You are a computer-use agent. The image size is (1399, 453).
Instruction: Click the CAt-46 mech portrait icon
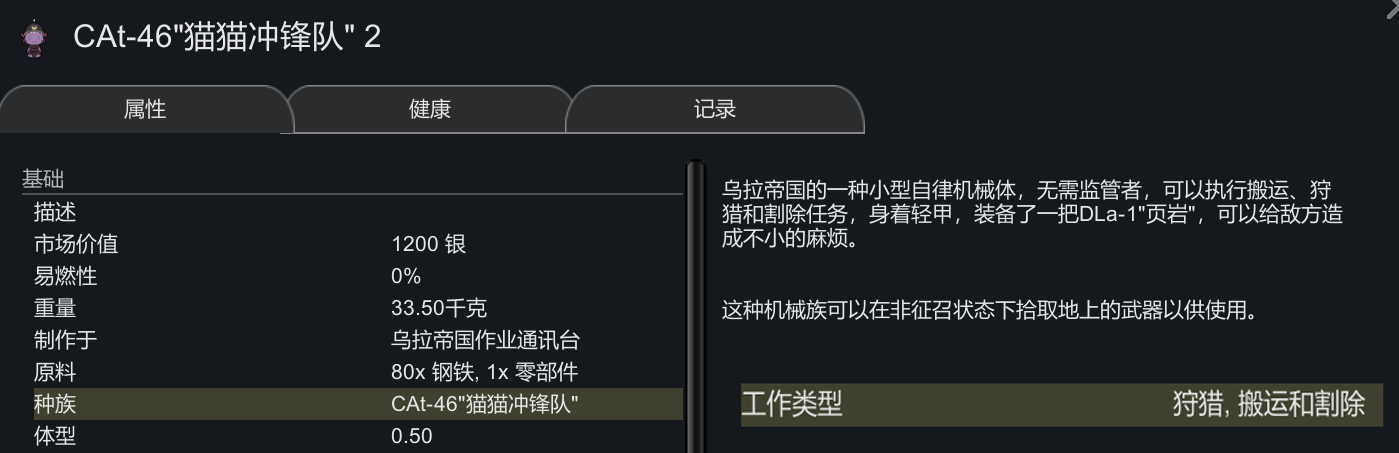(x=35, y=38)
